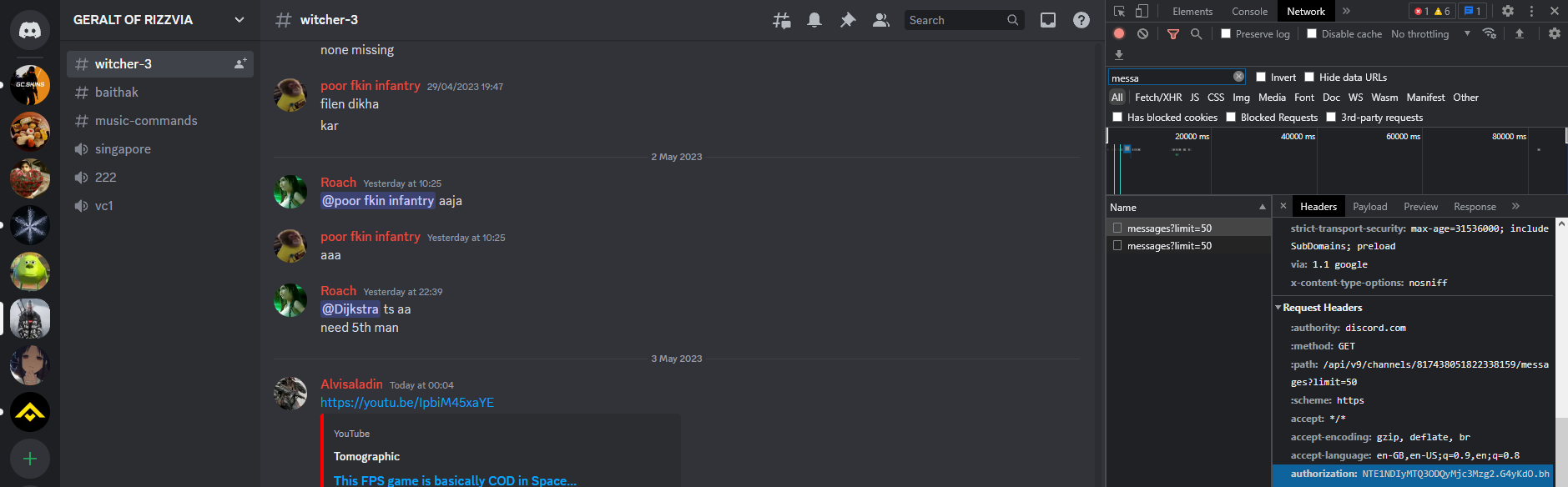The height and width of the screenshot is (487, 1568).
Task: Tick the Invert filter checkbox
Action: (1261, 77)
